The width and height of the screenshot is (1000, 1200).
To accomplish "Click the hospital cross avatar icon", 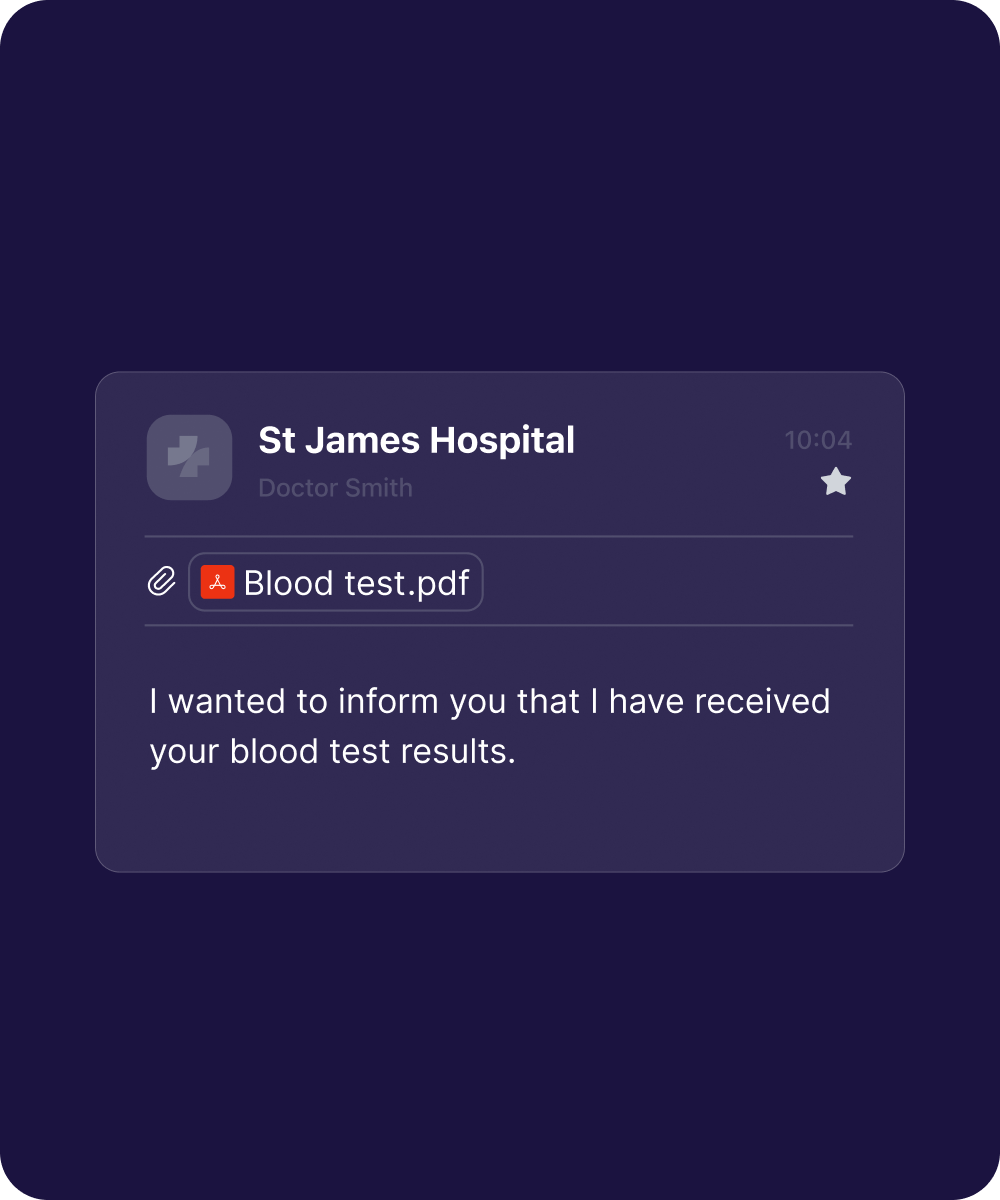I will click(x=189, y=457).
